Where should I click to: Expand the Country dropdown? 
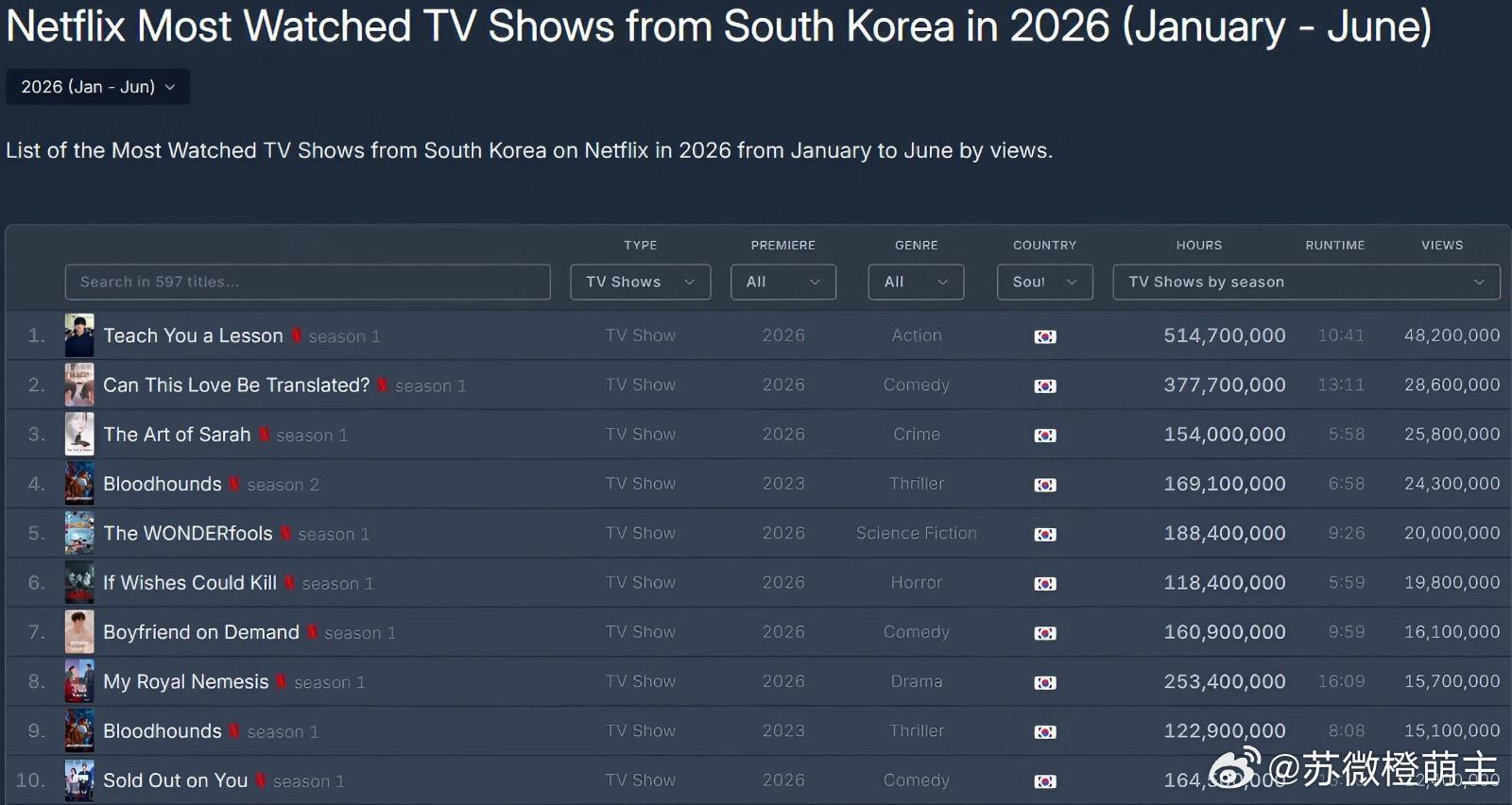(x=1045, y=282)
